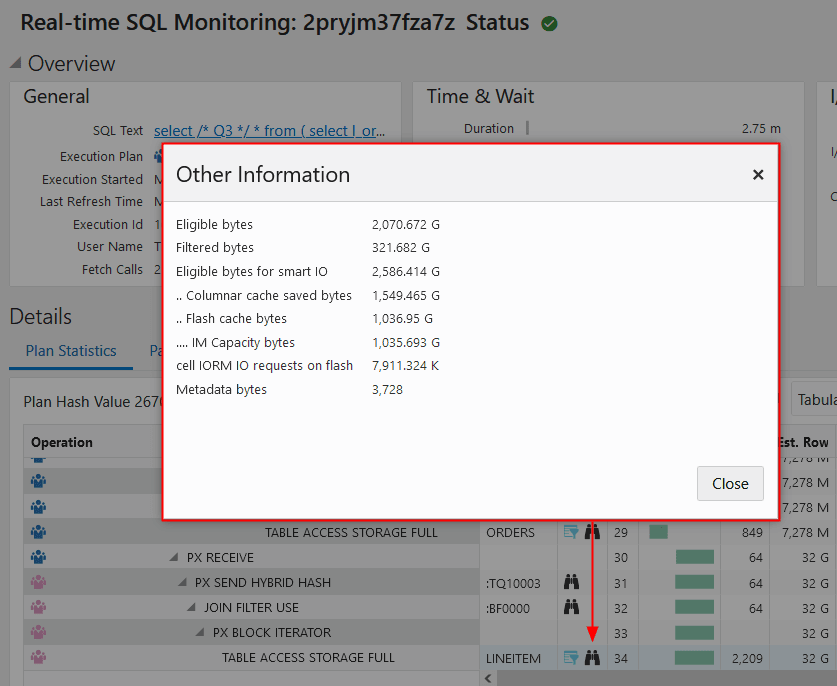Open other information binoculars for LINEITEM row
This screenshot has width=837, height=686.
pos(593,657)
